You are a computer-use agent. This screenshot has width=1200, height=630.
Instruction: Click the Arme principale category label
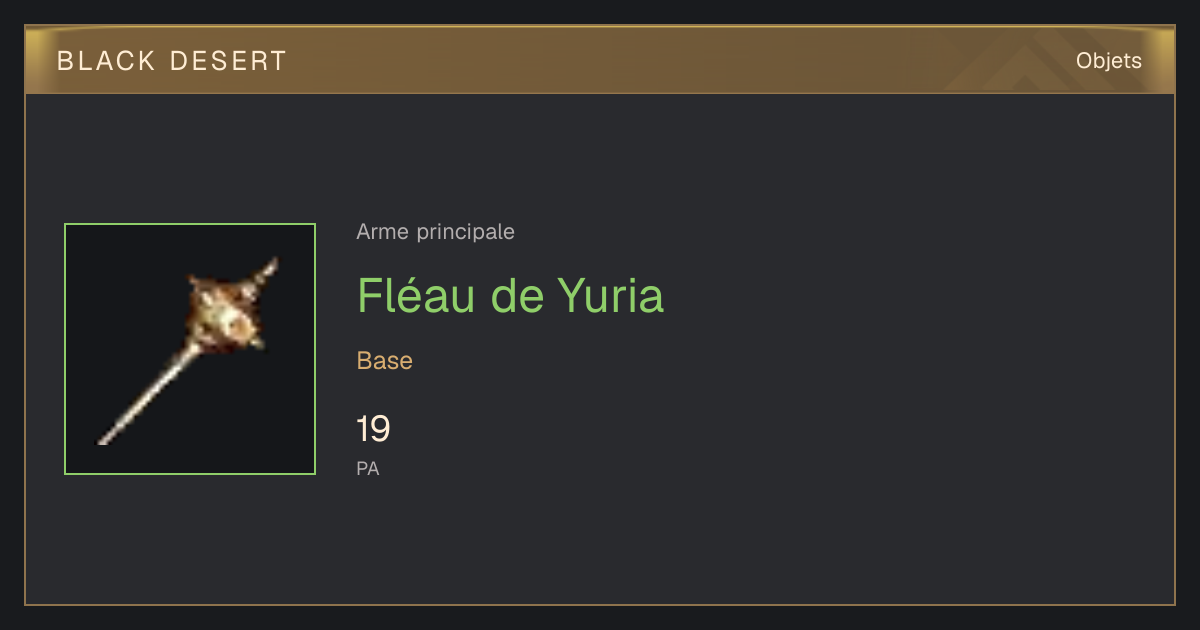pyautogui.click(x=435, y=232)
